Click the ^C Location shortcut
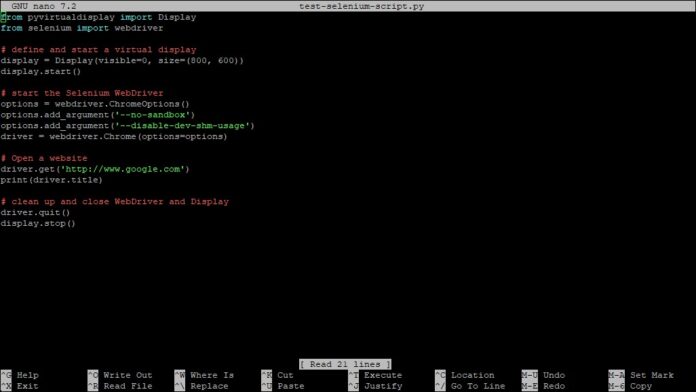This screenshot has height=392, width=696. pyautogui.click(x=465, y=375)
